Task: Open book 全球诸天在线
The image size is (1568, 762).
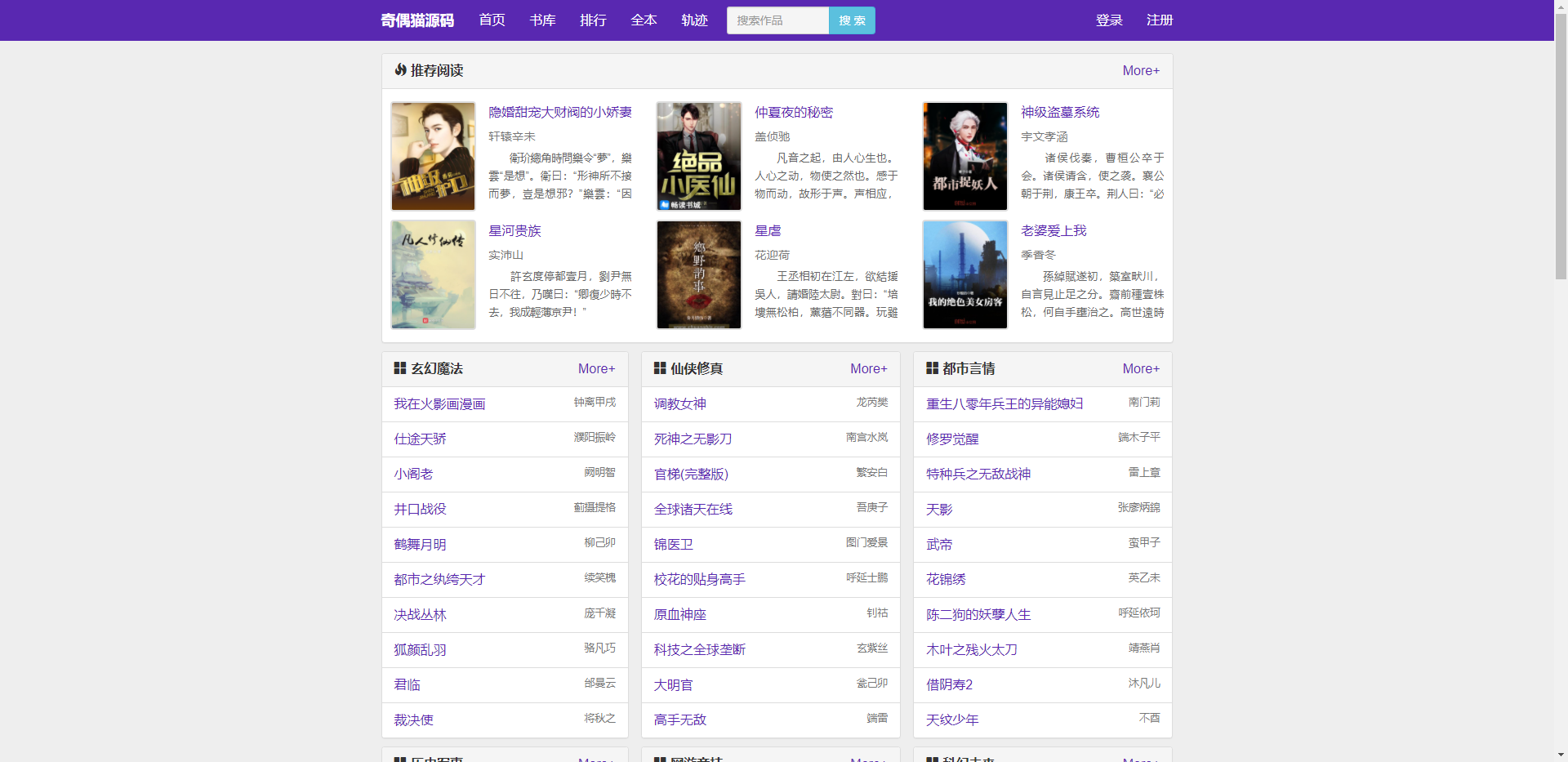Action: tap(693, 510)
